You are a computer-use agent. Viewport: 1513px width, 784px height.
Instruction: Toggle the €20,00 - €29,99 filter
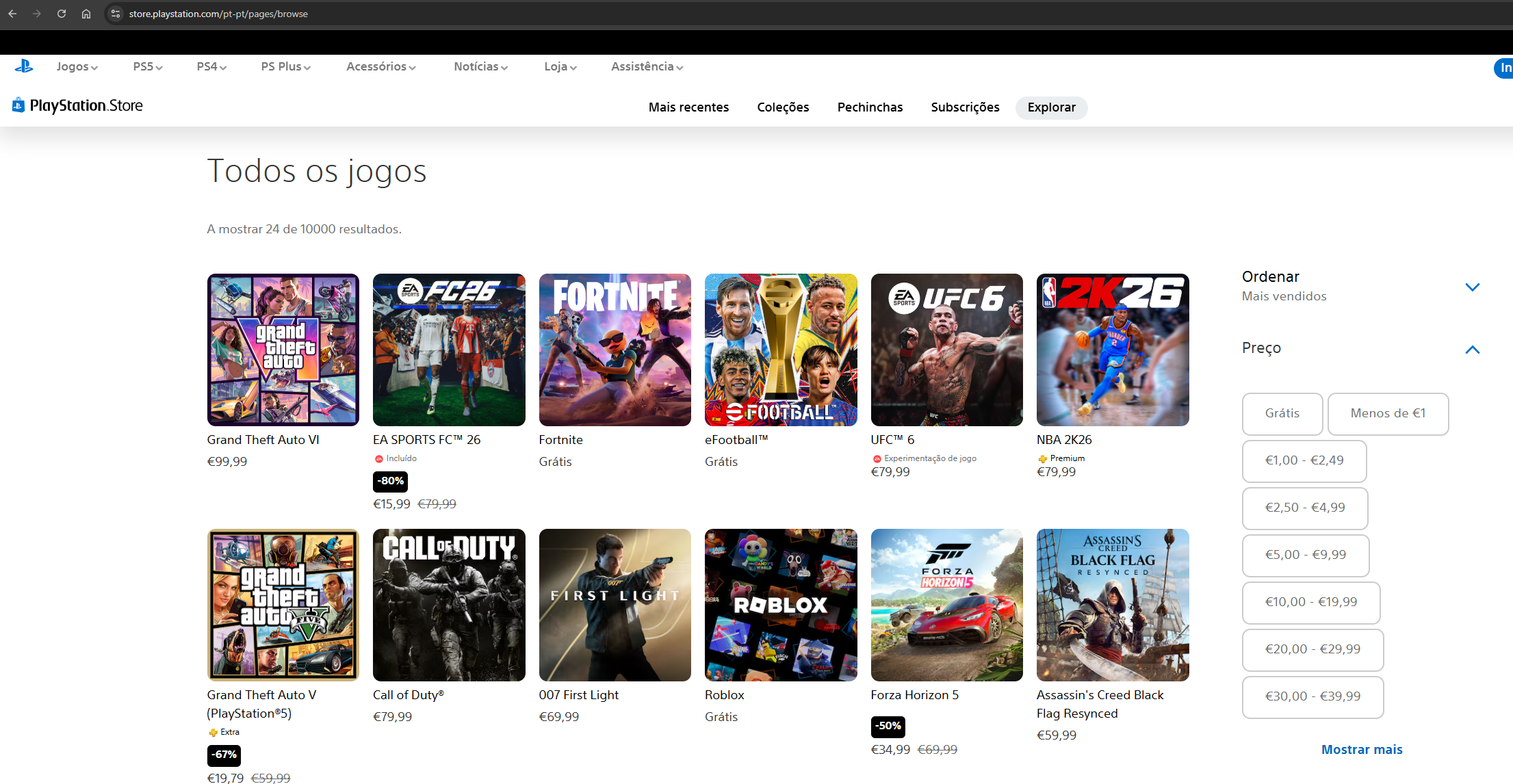1312,649
